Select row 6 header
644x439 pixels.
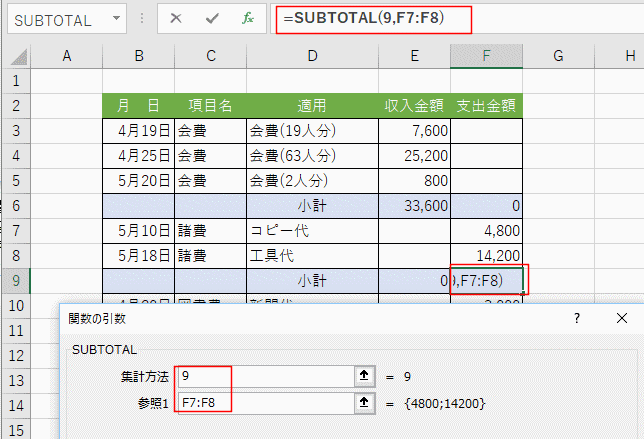(15, 206)
